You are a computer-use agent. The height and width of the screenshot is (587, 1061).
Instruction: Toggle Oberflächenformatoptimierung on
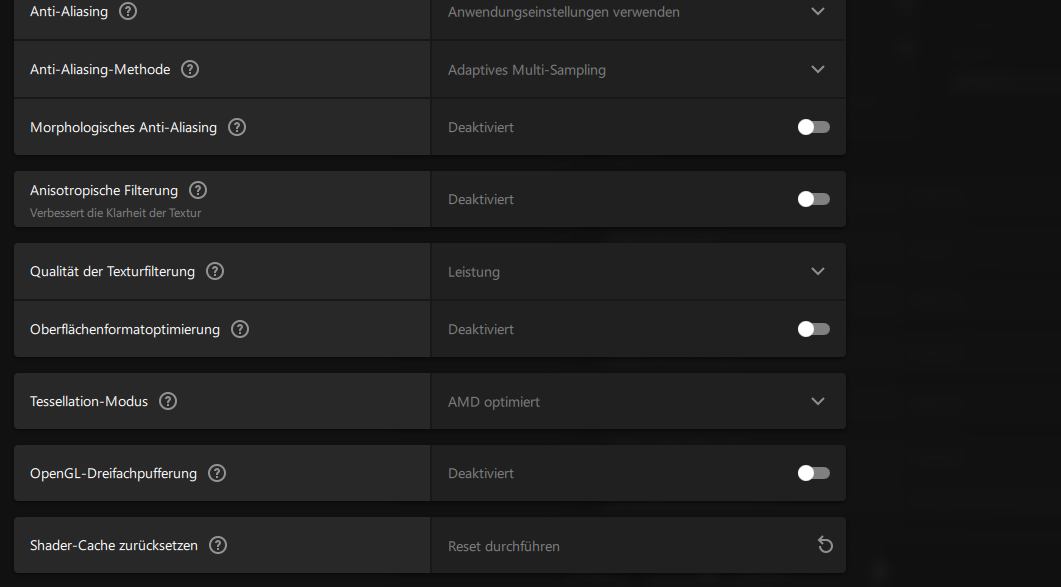813,329
